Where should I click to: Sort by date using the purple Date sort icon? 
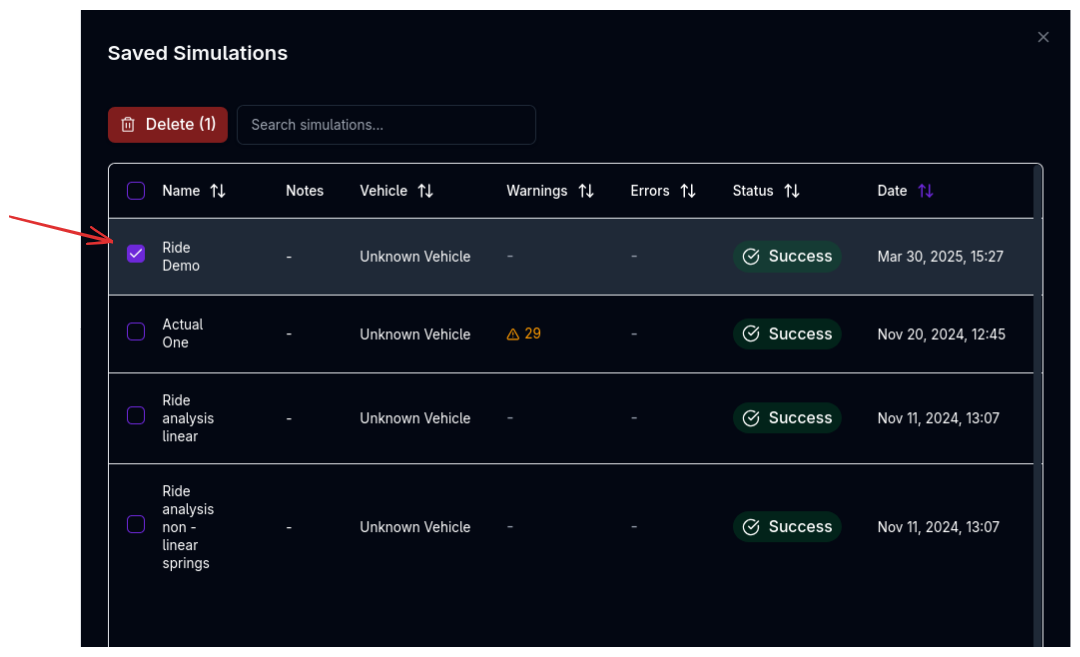(x=923, y=190)
